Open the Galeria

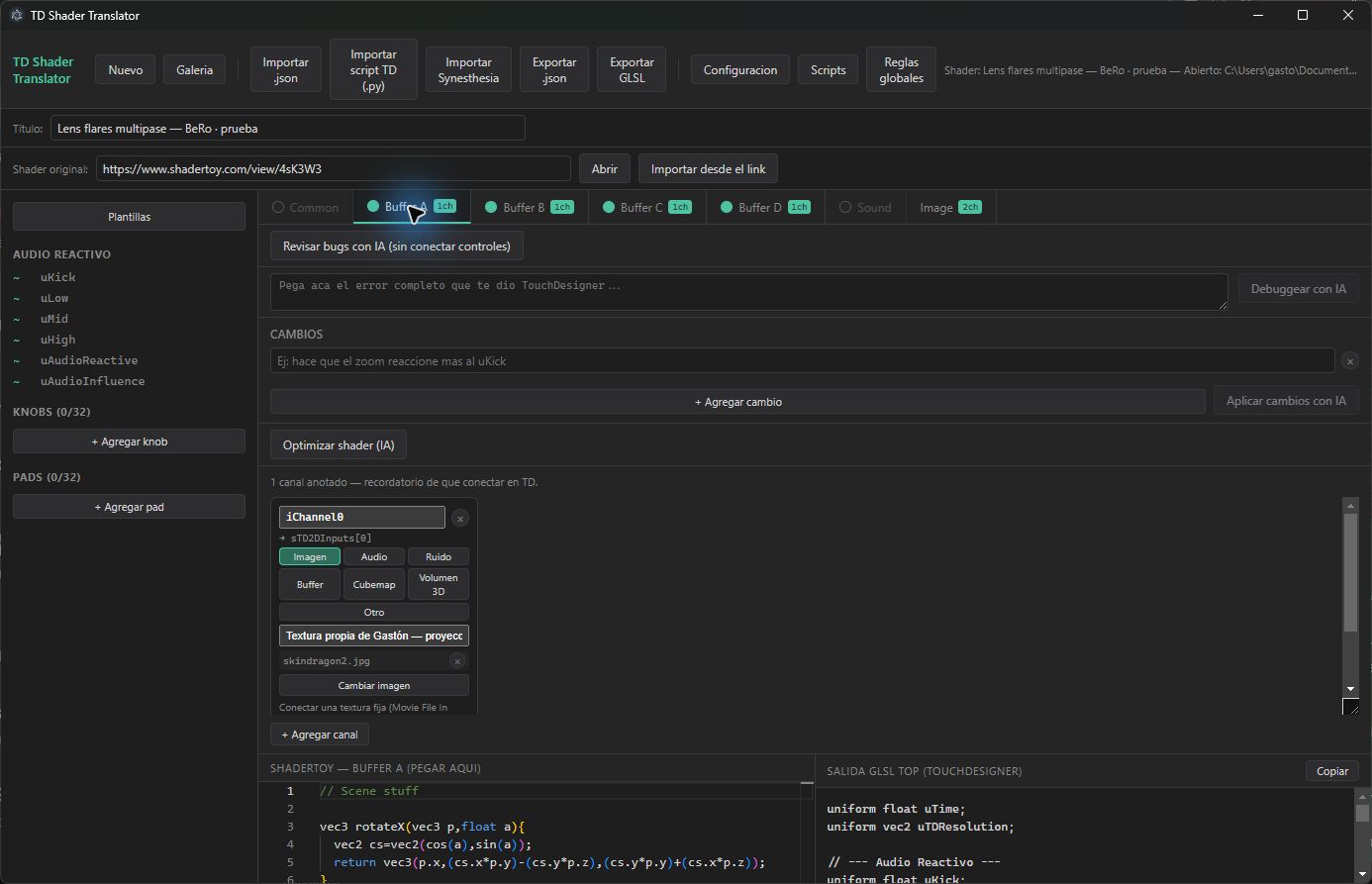(195, 70)
